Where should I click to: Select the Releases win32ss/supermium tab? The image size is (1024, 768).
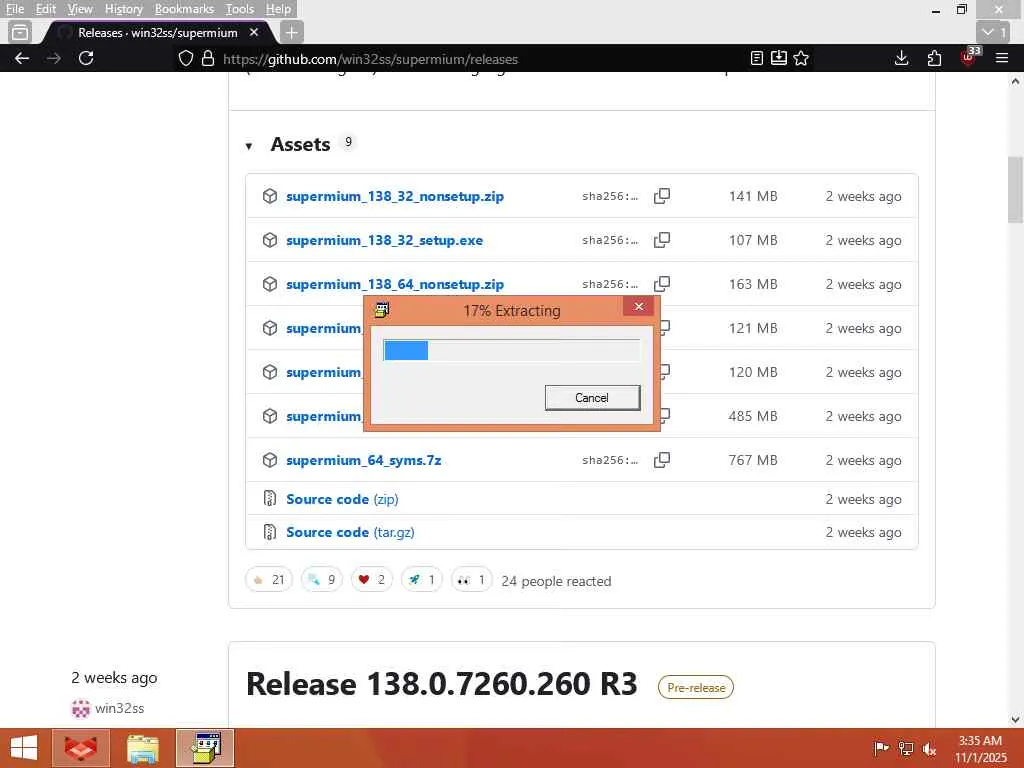[x=157, y=33]
